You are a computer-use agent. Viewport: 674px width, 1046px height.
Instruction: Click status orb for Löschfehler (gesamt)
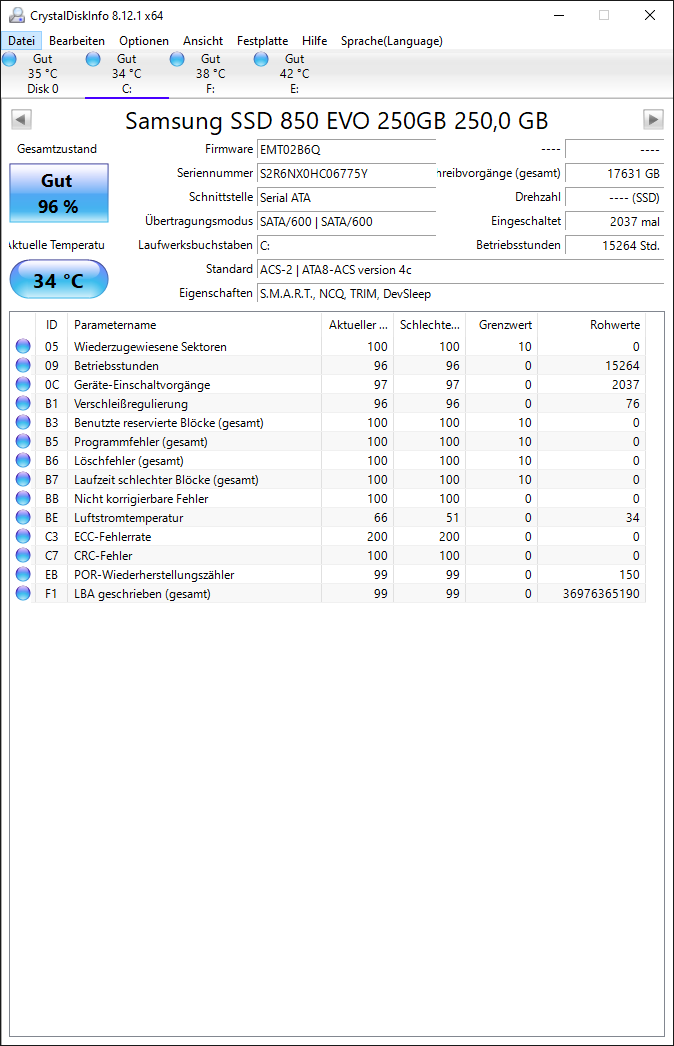coord(23,460)
